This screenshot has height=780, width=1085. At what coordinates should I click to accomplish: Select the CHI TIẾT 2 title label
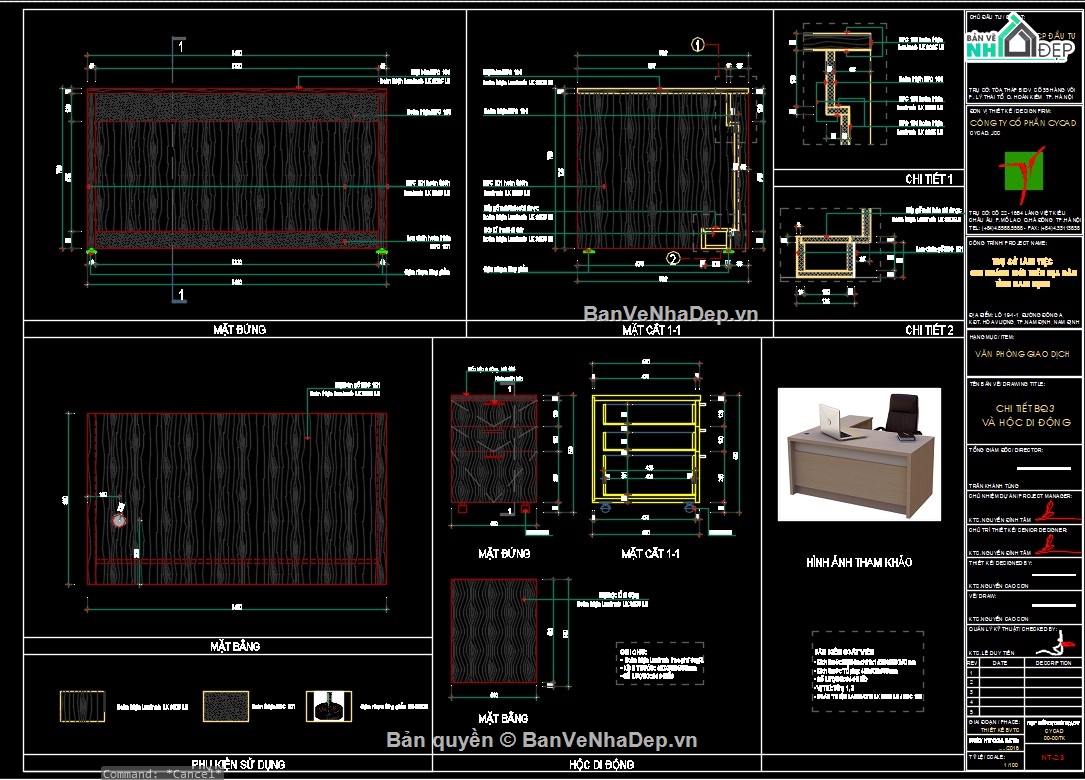[x=929, y=329]
